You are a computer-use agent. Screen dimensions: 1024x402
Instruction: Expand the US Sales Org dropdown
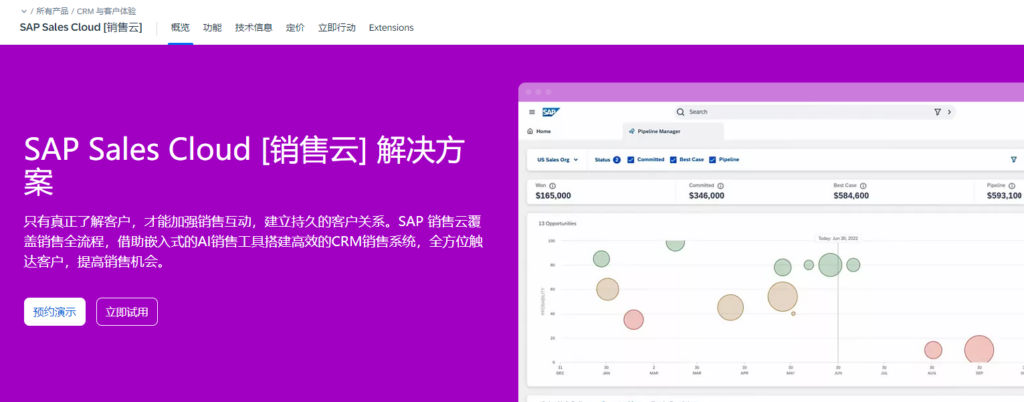(557, 160)
